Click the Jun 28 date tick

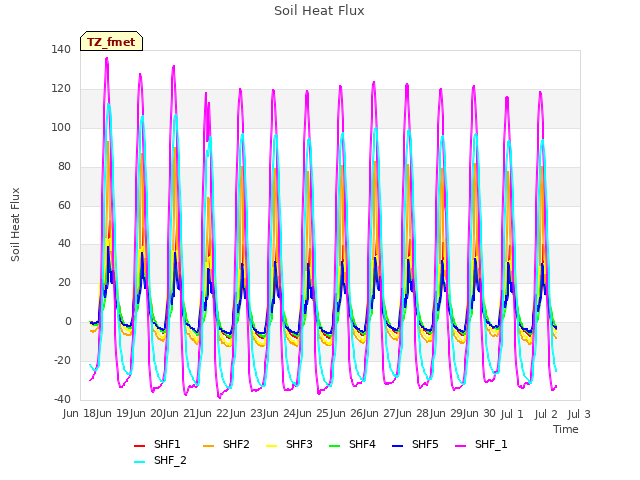pyautogui.click(x=412, y=414)
